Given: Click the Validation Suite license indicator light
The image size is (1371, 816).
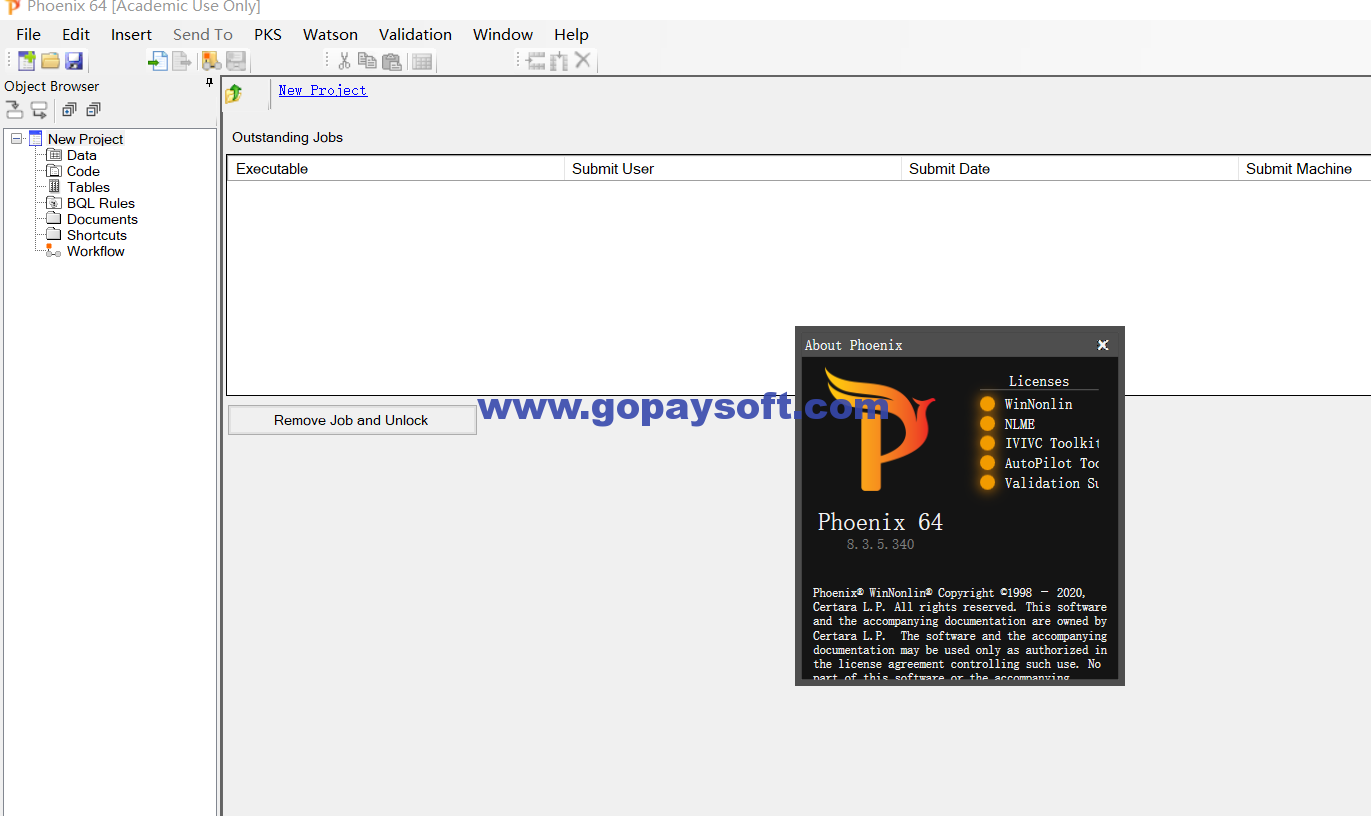Looking at the screenshot, I should coord(988,483).
